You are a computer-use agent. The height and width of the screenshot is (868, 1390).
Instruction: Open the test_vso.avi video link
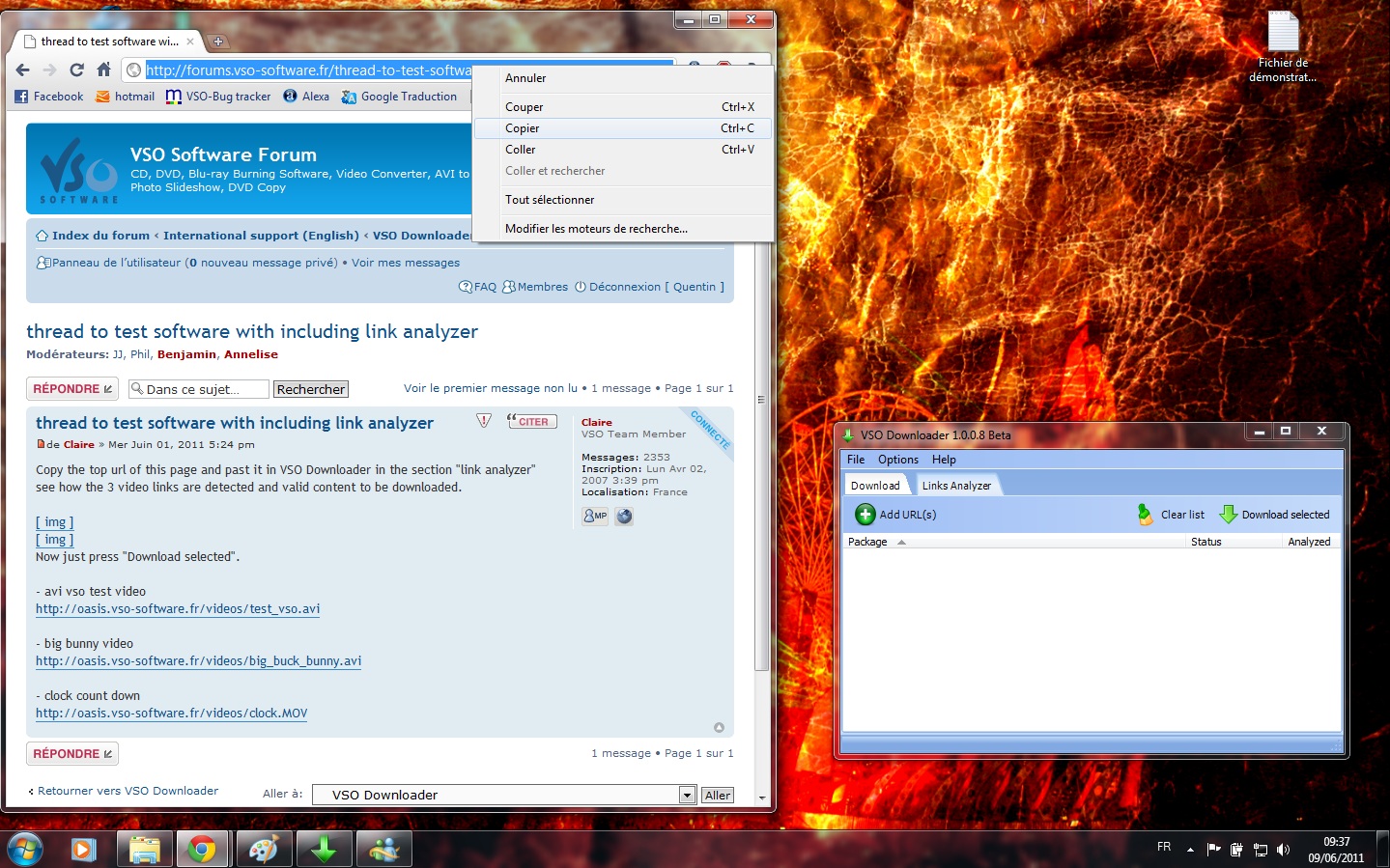178,609
